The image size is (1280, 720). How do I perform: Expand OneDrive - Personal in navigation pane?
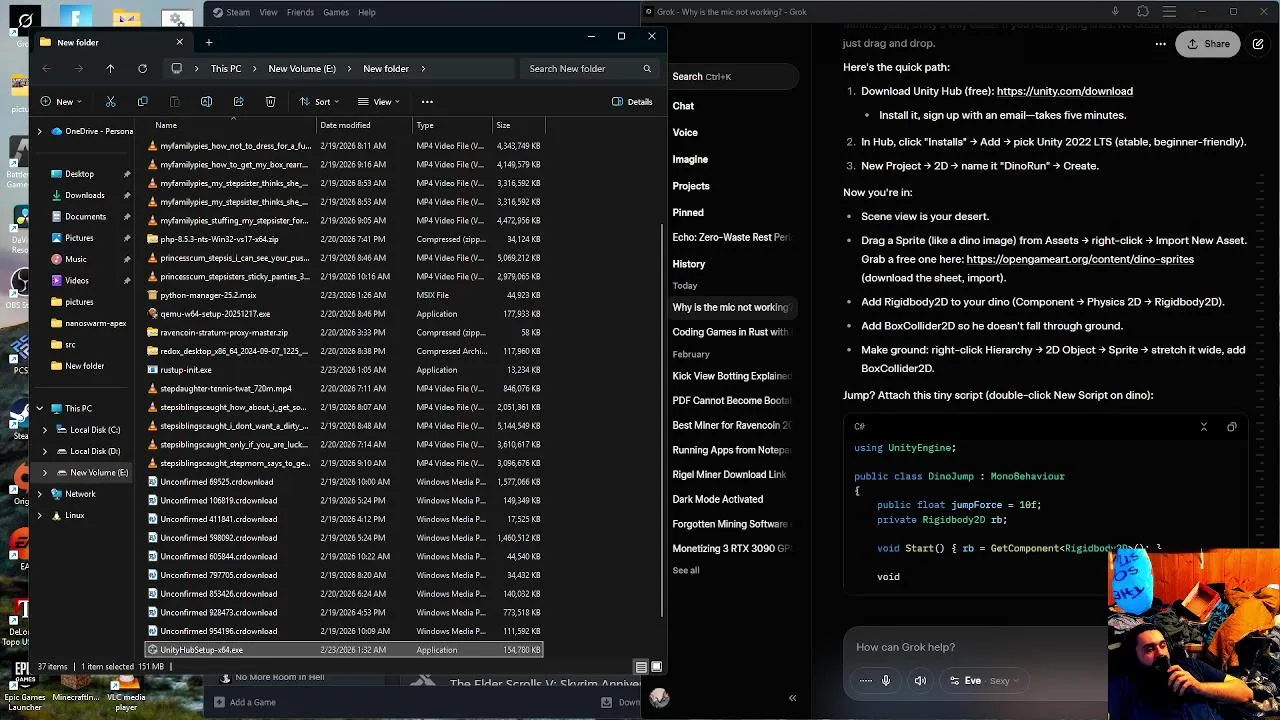(40, 131)
